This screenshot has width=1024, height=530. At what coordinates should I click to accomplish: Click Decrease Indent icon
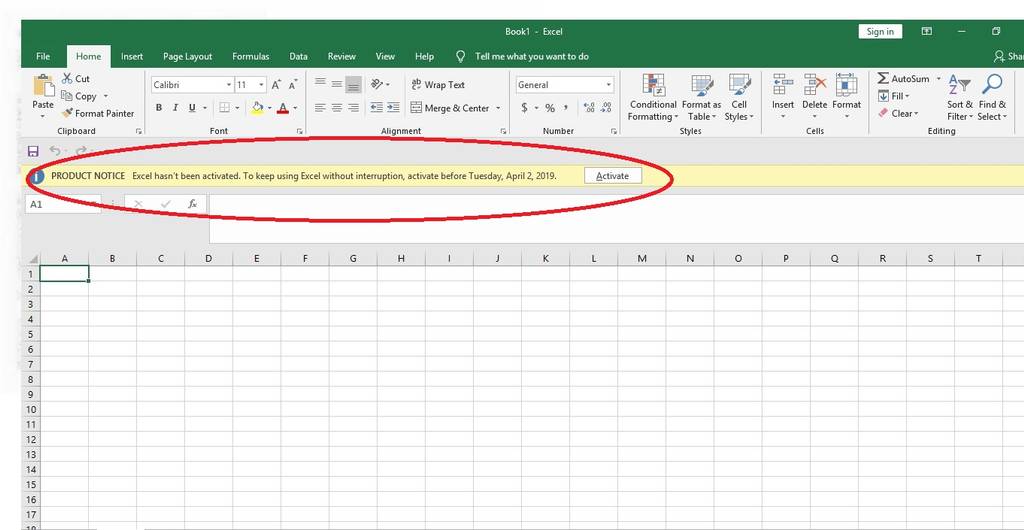click(377, 108)
